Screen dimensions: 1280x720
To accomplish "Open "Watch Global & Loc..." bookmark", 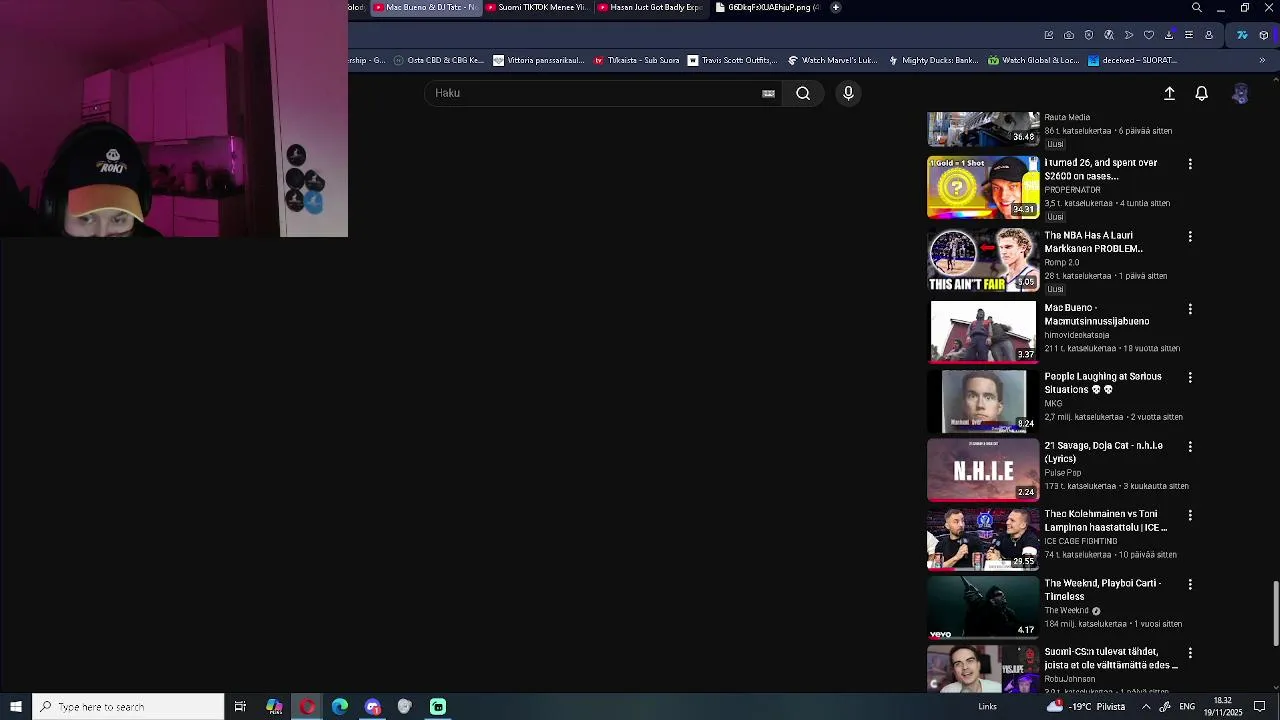I will (1033, 60).
